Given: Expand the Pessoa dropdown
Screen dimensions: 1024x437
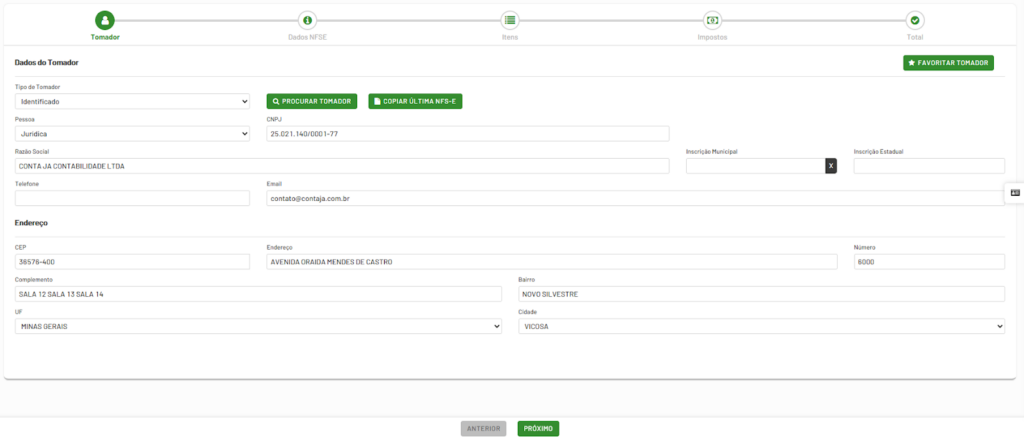Looking at the screenshot, I should (132, 134).
